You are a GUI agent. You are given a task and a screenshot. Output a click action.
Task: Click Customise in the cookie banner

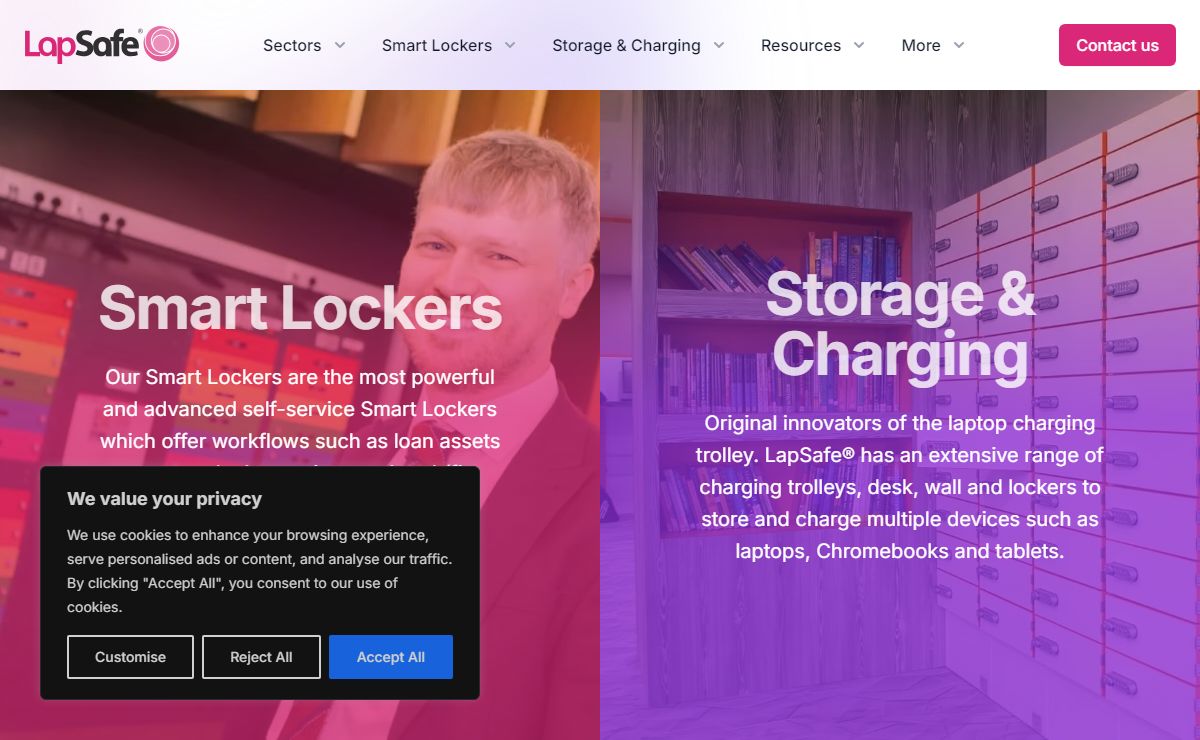[x=130, y=657]
